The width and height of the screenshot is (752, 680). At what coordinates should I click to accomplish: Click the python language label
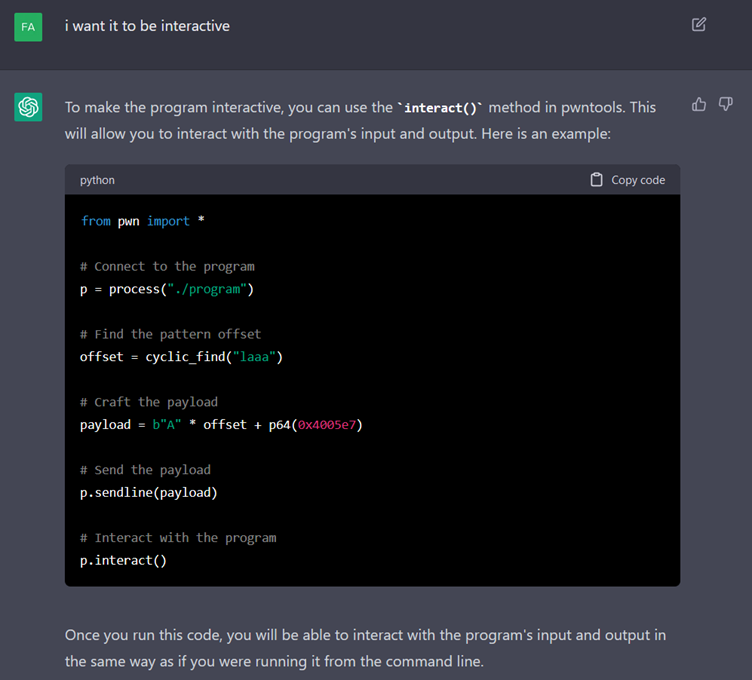coord(97,180)
